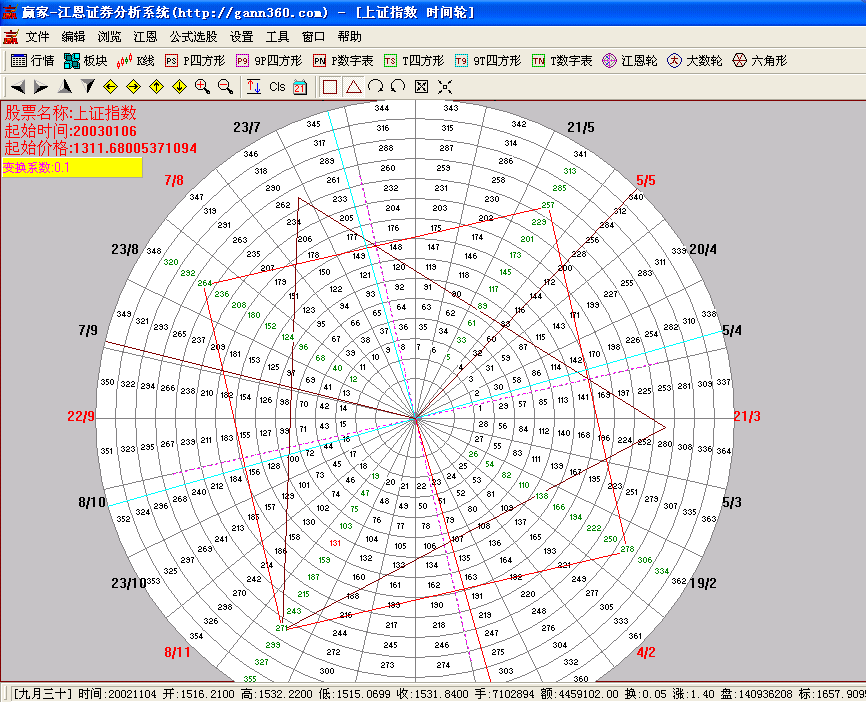Viewport: 866px width, 702px height.
Task: Click the zoom in magnifier icon
Action: pyautogui.click(x=202, y=87)
